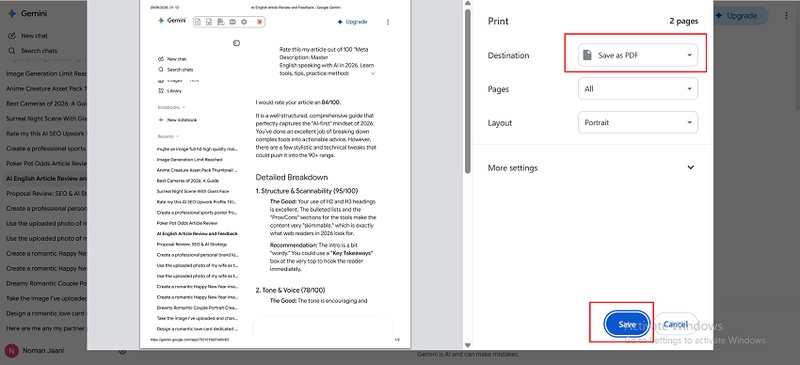Image resolution: width=800 pixels, height=365 pixels.
Task: Click the New chat pencil icon
Action: point(11,36)
